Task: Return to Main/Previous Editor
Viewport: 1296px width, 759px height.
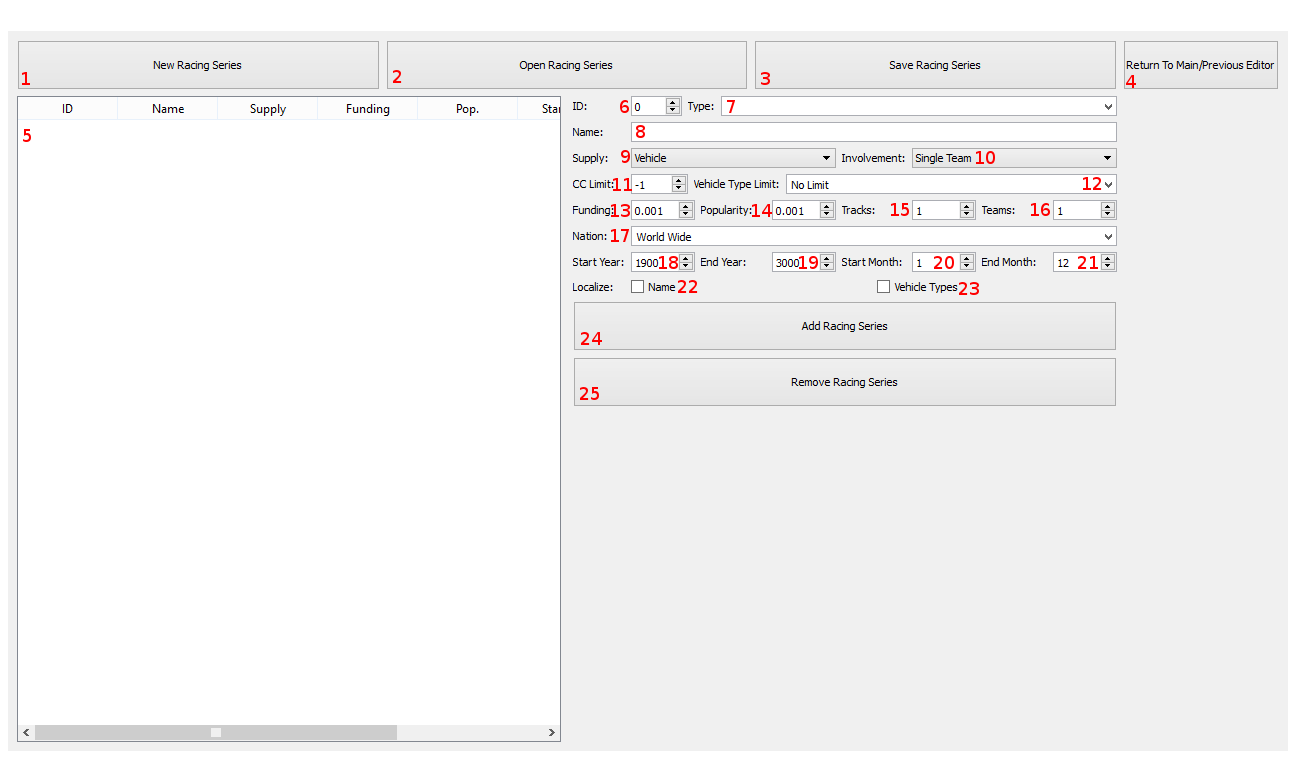Action: pyautogui.click(x=1200, y=65)
